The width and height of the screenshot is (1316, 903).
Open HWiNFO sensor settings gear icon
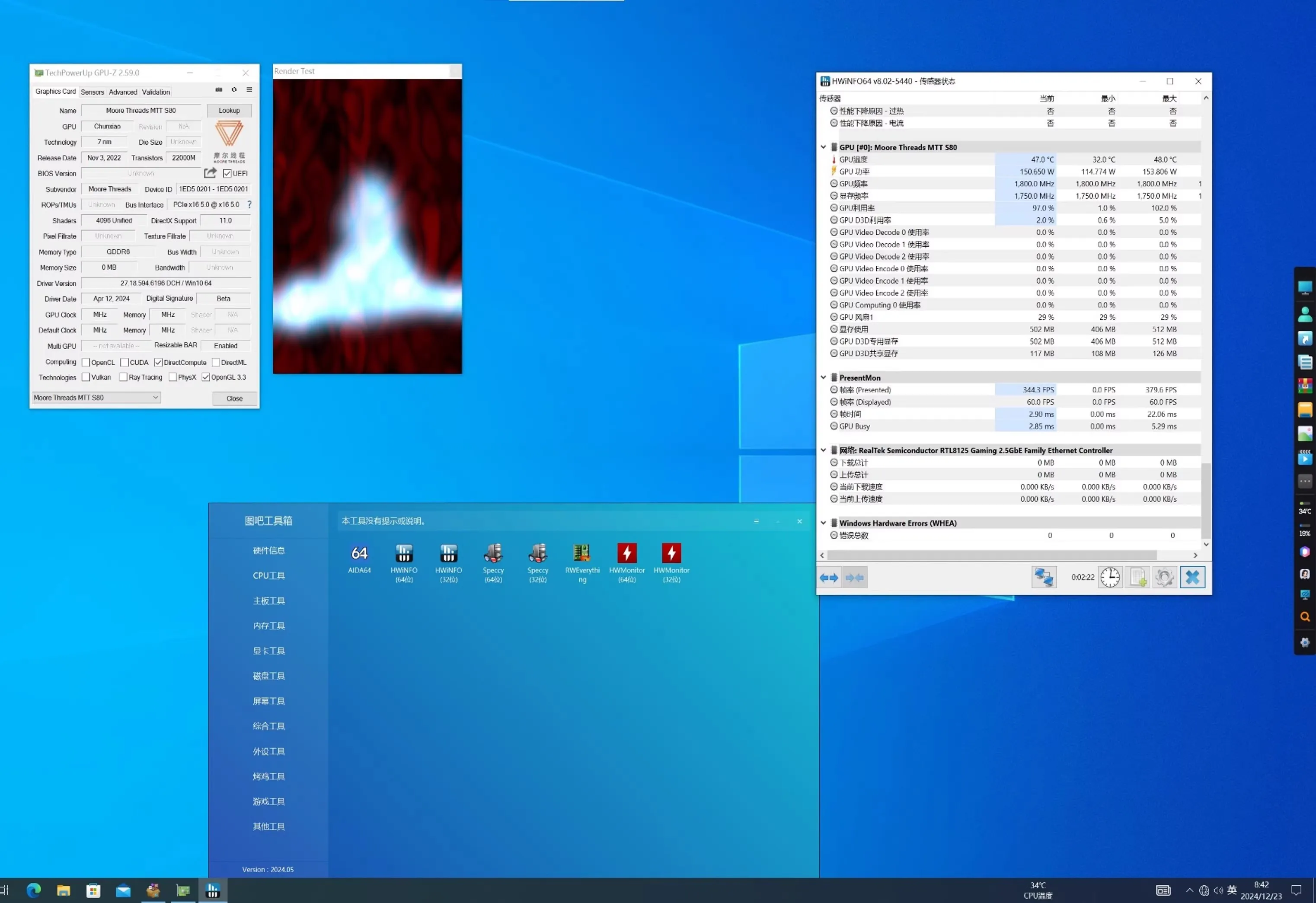point(1164,578)
